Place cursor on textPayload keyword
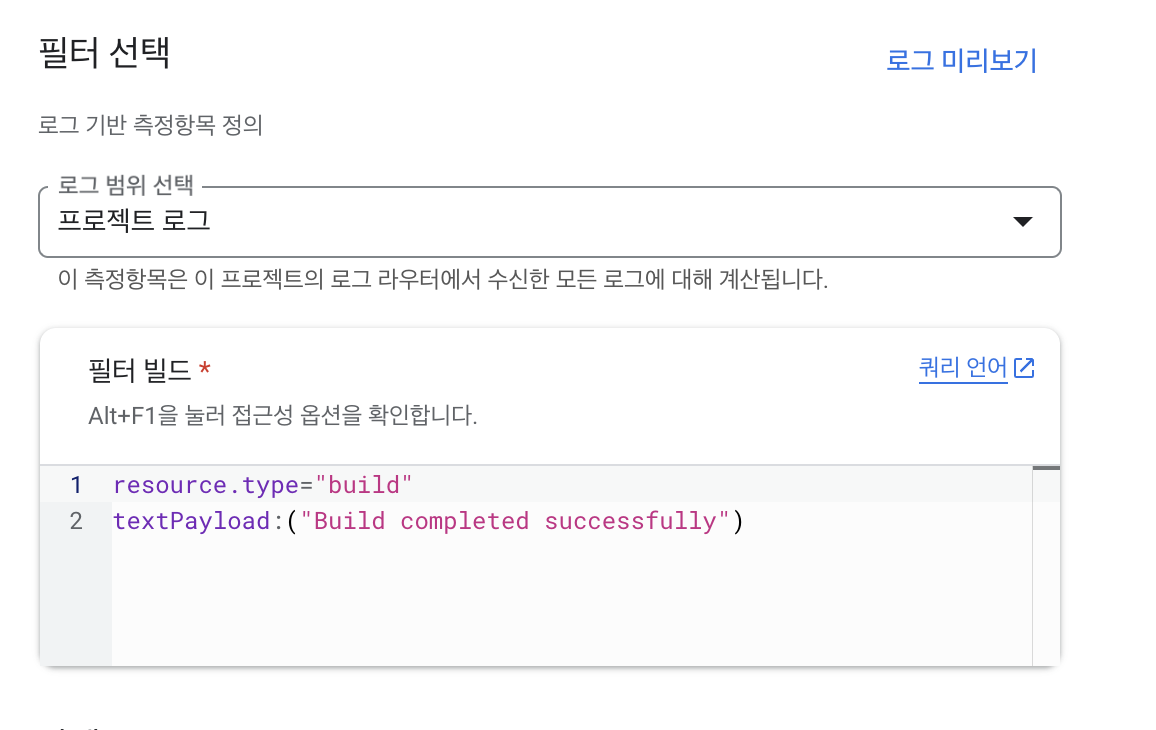 tap(192, 521)
